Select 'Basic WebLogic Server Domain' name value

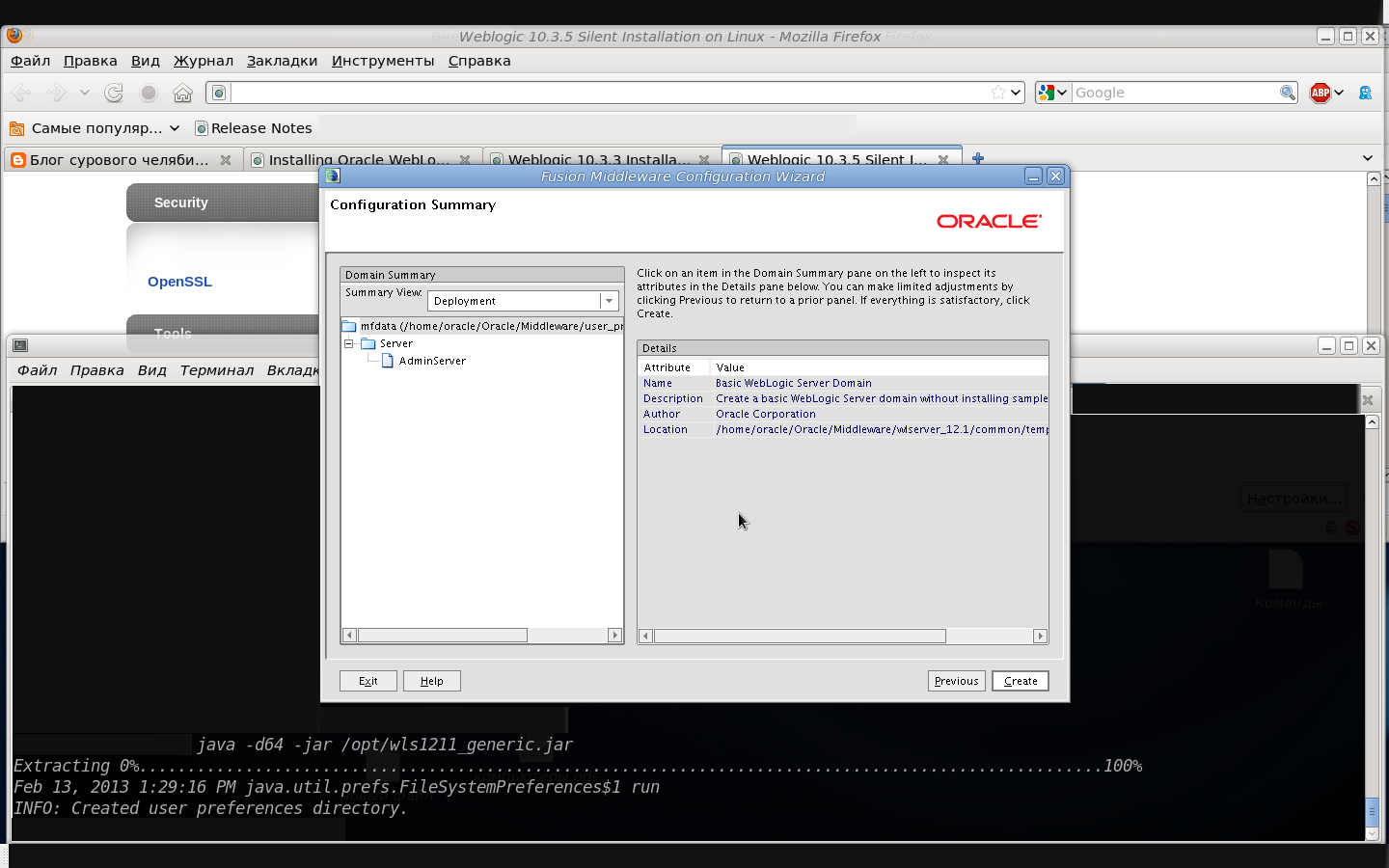[794, 383]
